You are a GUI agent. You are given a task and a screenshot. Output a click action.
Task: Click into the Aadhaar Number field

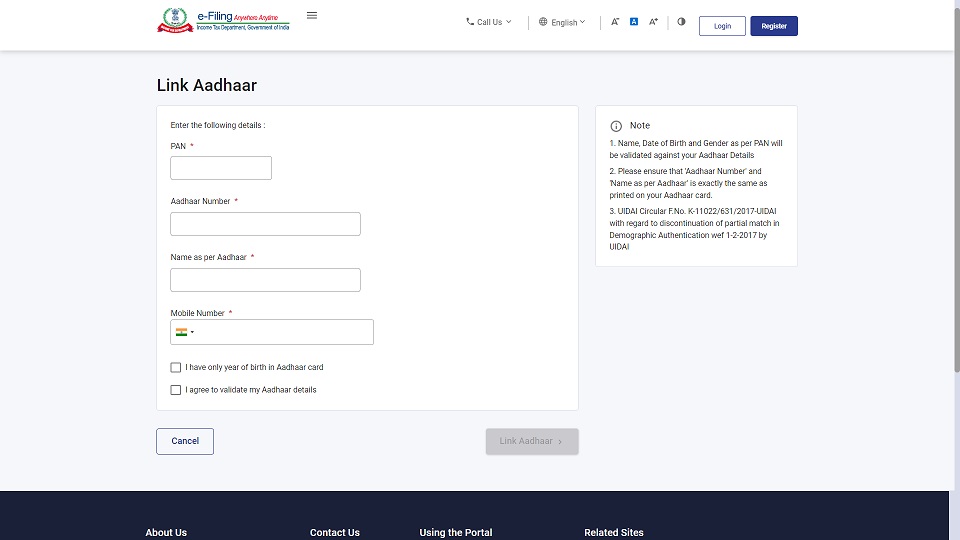[x=265, y=224]
